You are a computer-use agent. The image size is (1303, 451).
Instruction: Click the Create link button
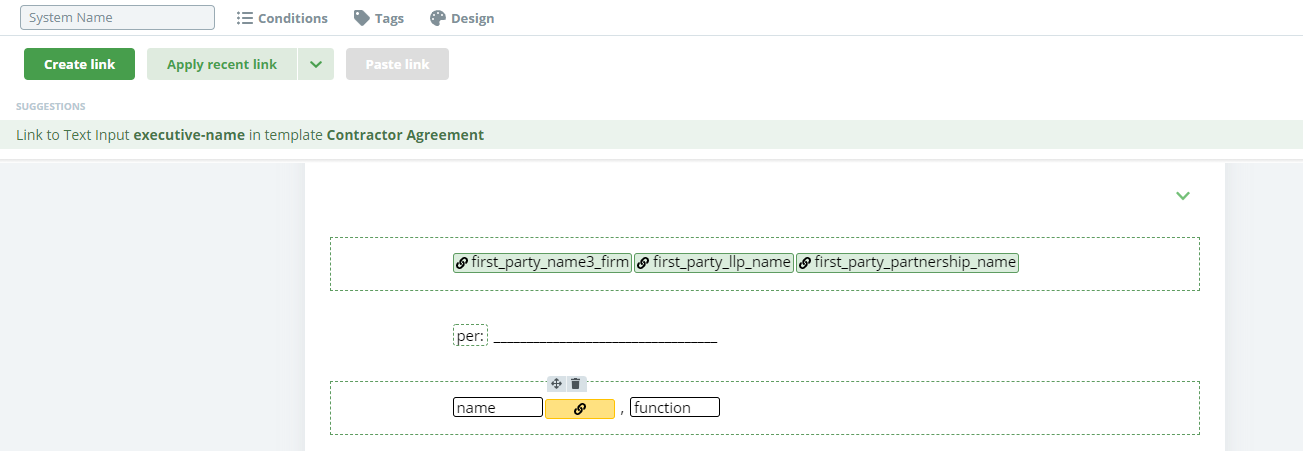[79, 64]
